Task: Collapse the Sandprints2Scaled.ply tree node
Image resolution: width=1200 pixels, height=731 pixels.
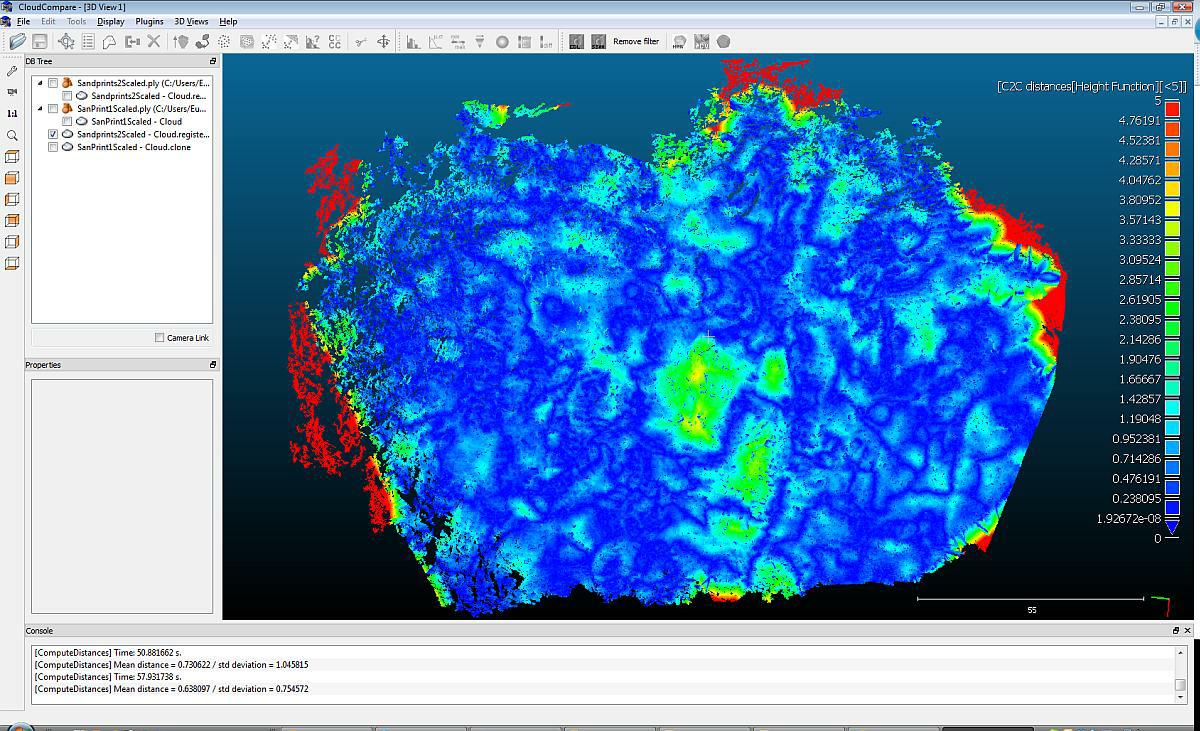Action: 40,82
